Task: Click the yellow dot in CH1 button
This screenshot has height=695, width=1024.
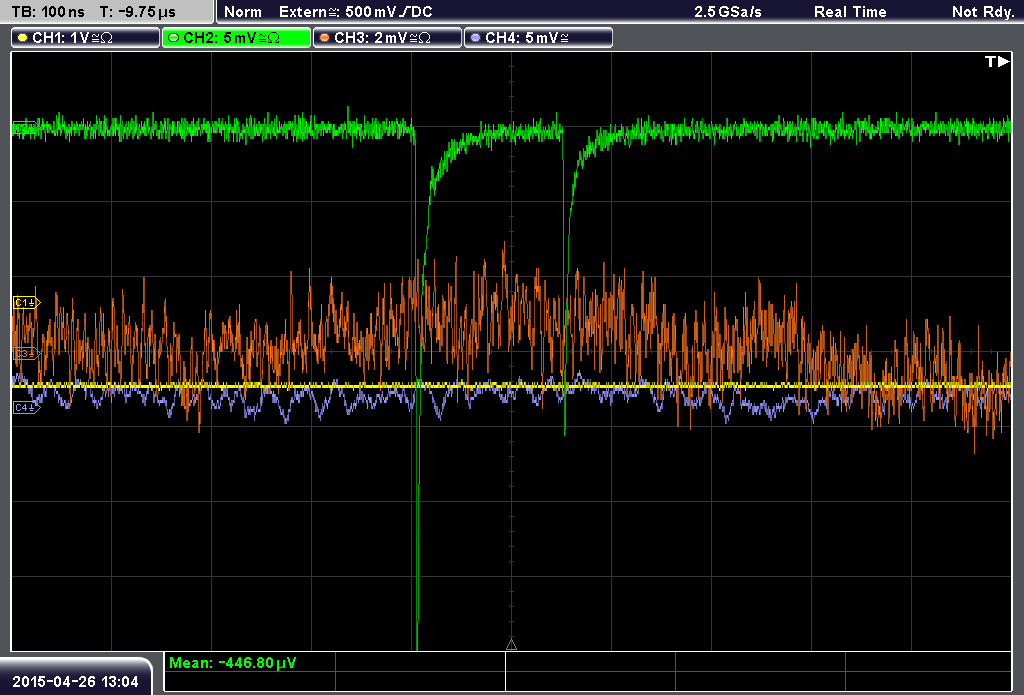Action: (x=22, y=38)
